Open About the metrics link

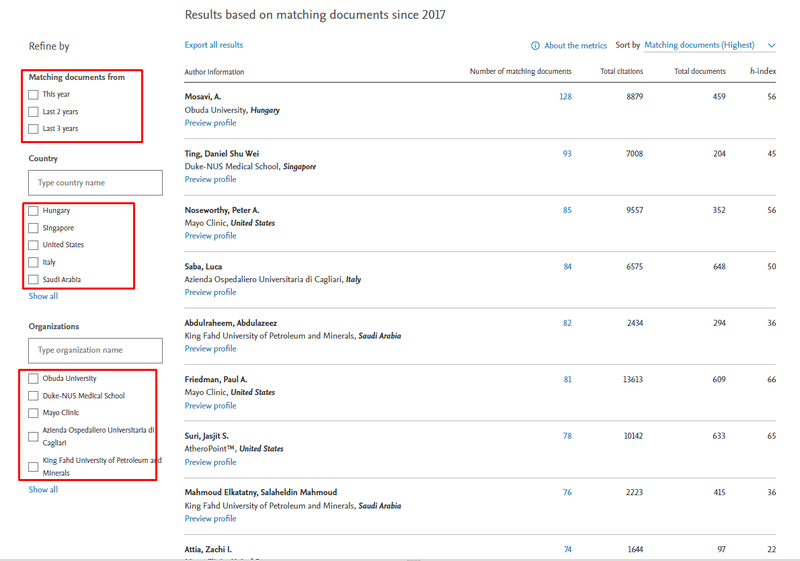(575, 46)
